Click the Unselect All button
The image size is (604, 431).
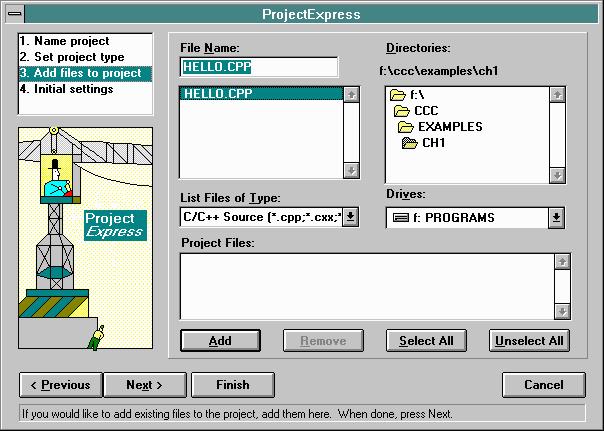pyautogui.click(x=529, y=340)
